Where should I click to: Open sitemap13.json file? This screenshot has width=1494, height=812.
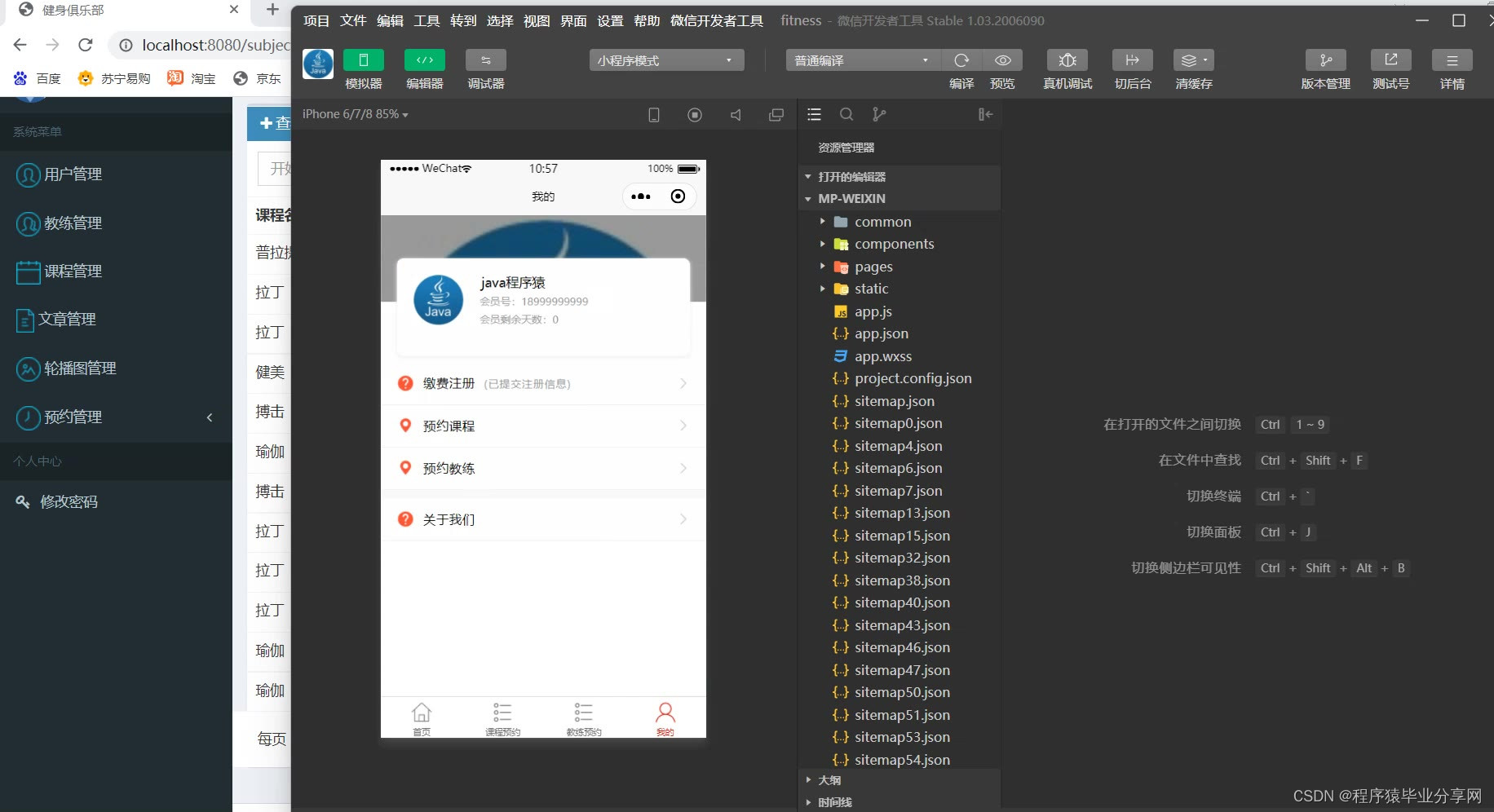[900, 513]
